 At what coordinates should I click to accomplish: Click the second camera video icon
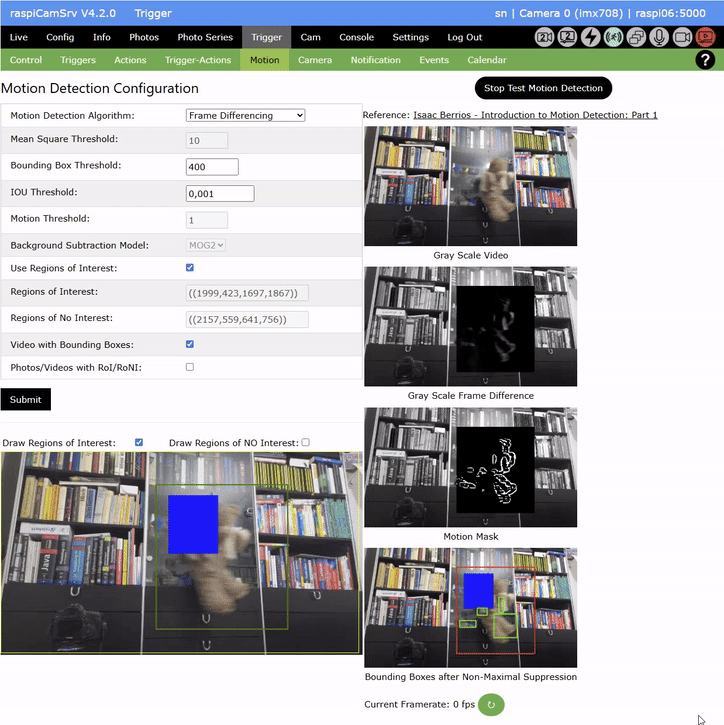[x=544, y=37]
